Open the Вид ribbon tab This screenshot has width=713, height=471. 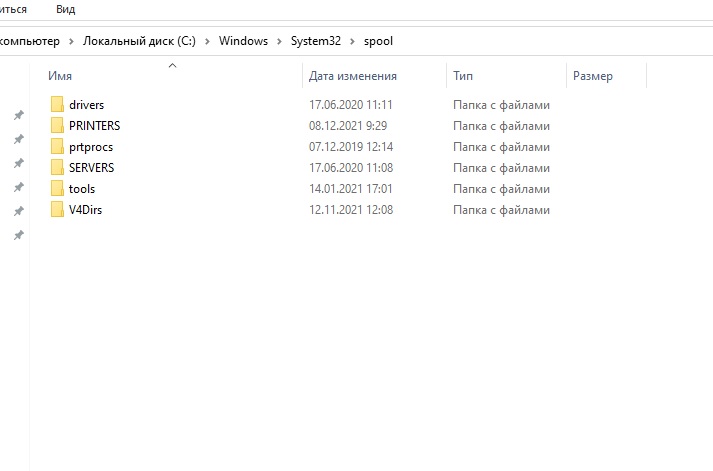pyautogui.click(x=65, y=9)
